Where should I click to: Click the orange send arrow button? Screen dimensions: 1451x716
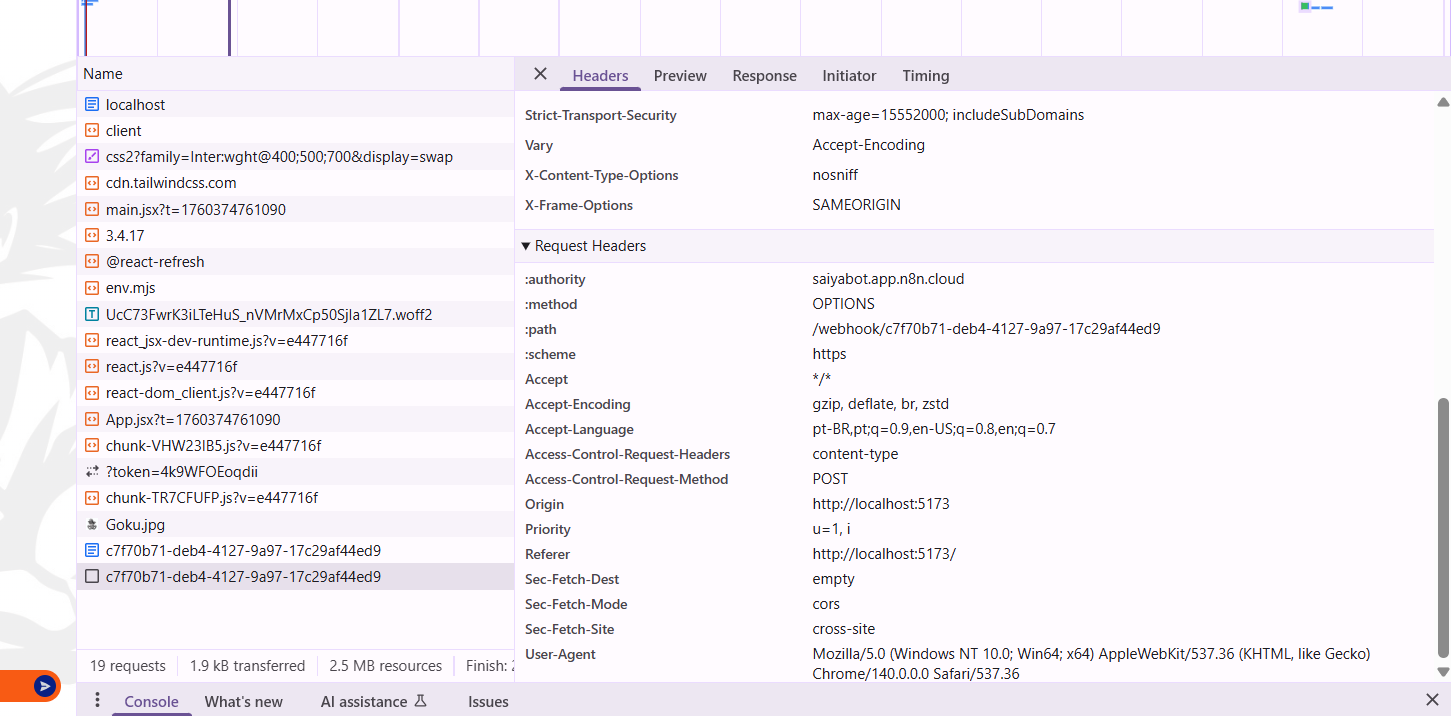(x=44, y=686)
